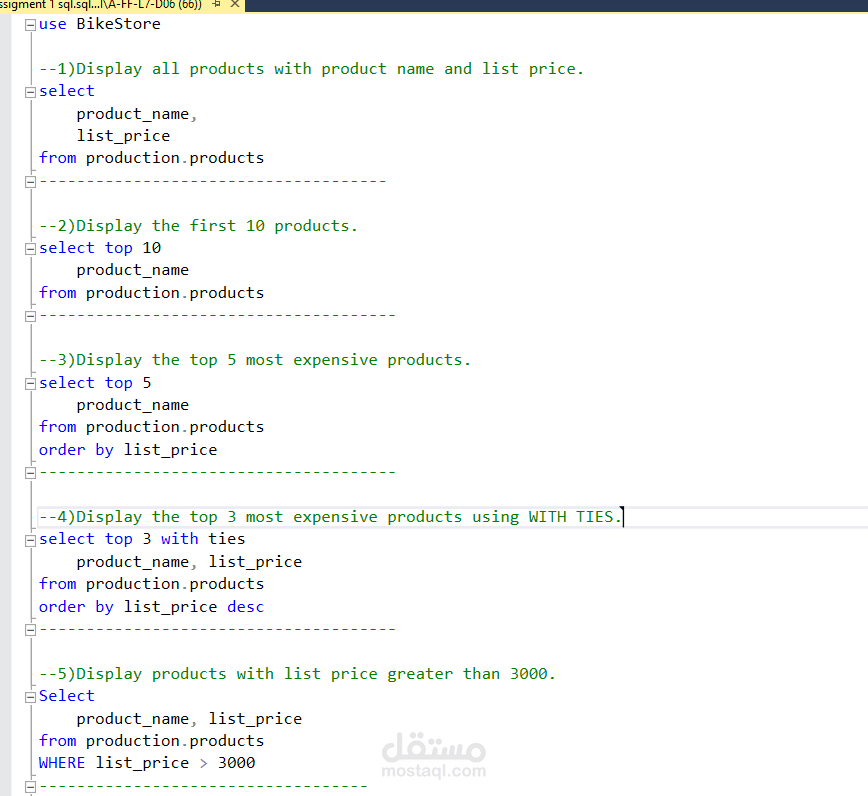Collapse 'select top 10' statement block
The image size is (868, 796).
click(x=30, y=249)
